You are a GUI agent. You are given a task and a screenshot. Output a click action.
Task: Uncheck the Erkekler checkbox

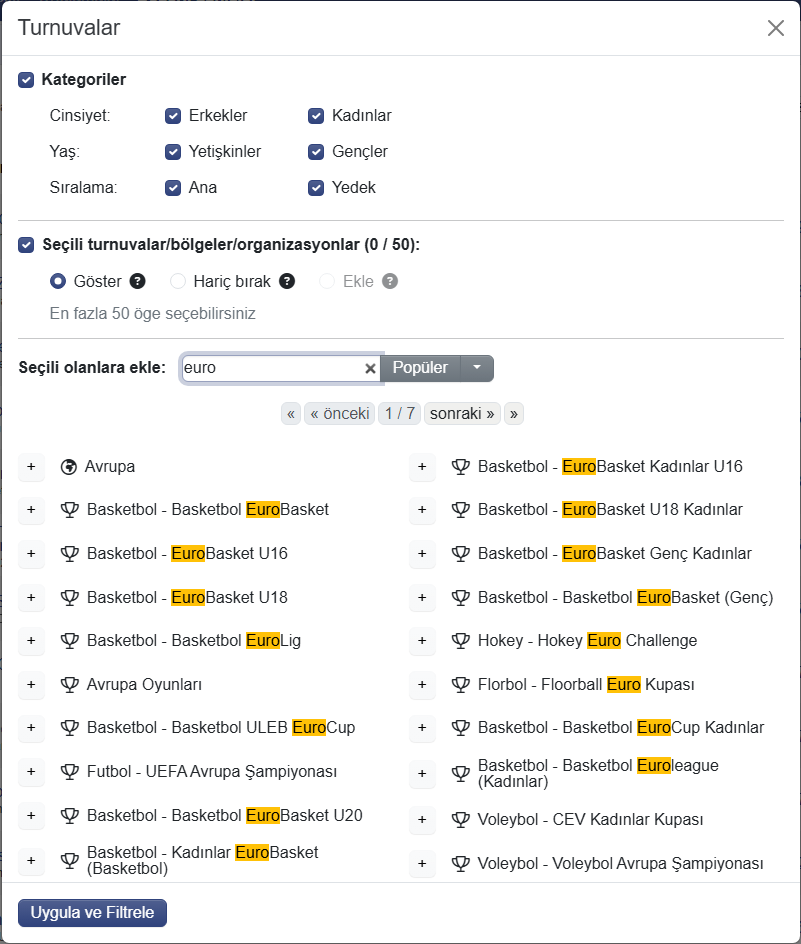tap(173, 116)
